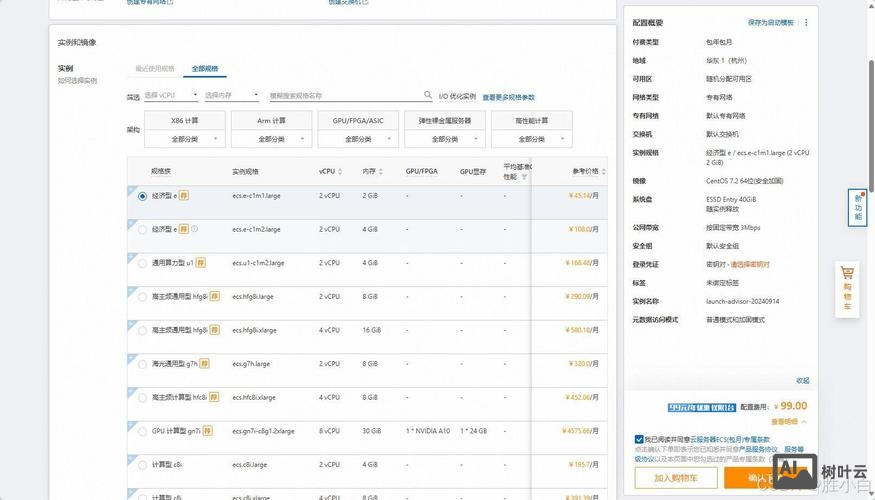This screenshot has height=500, width=875.
Task: Select the ecs.hfc8i.xlarge instance radio button
Action: tap(142, 397)
